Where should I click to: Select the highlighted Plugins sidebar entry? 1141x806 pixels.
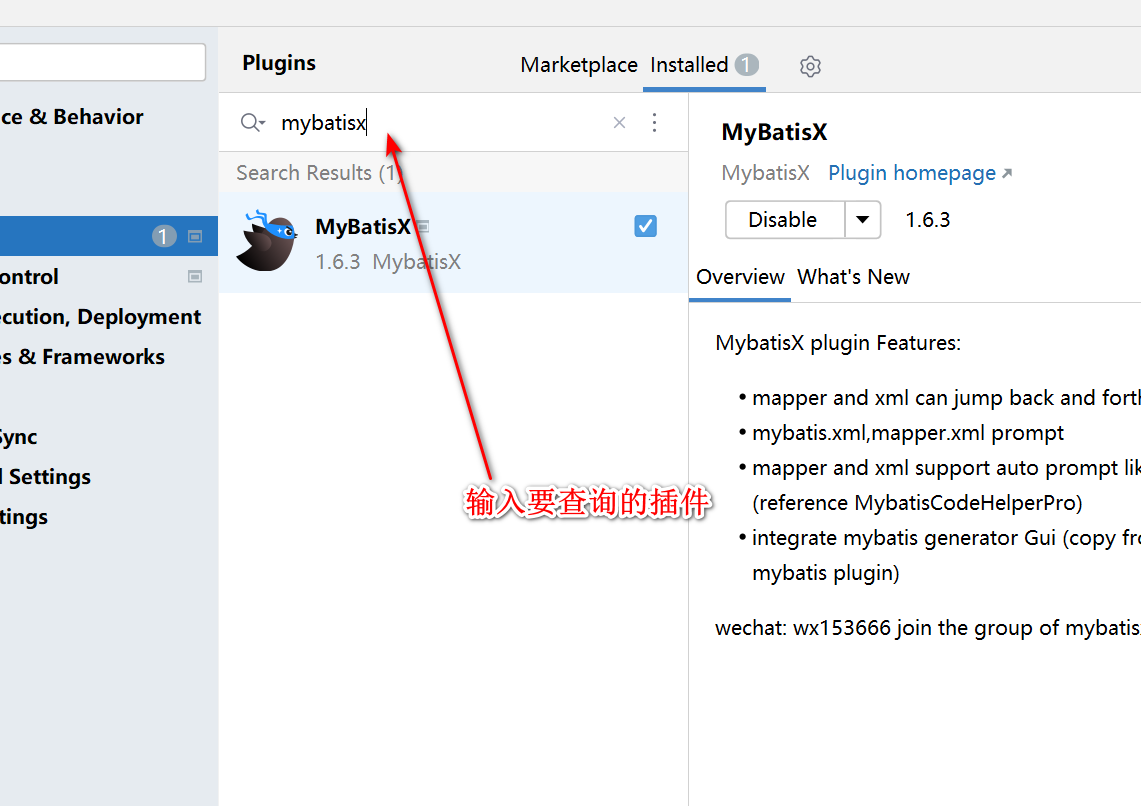click(108, 236)
